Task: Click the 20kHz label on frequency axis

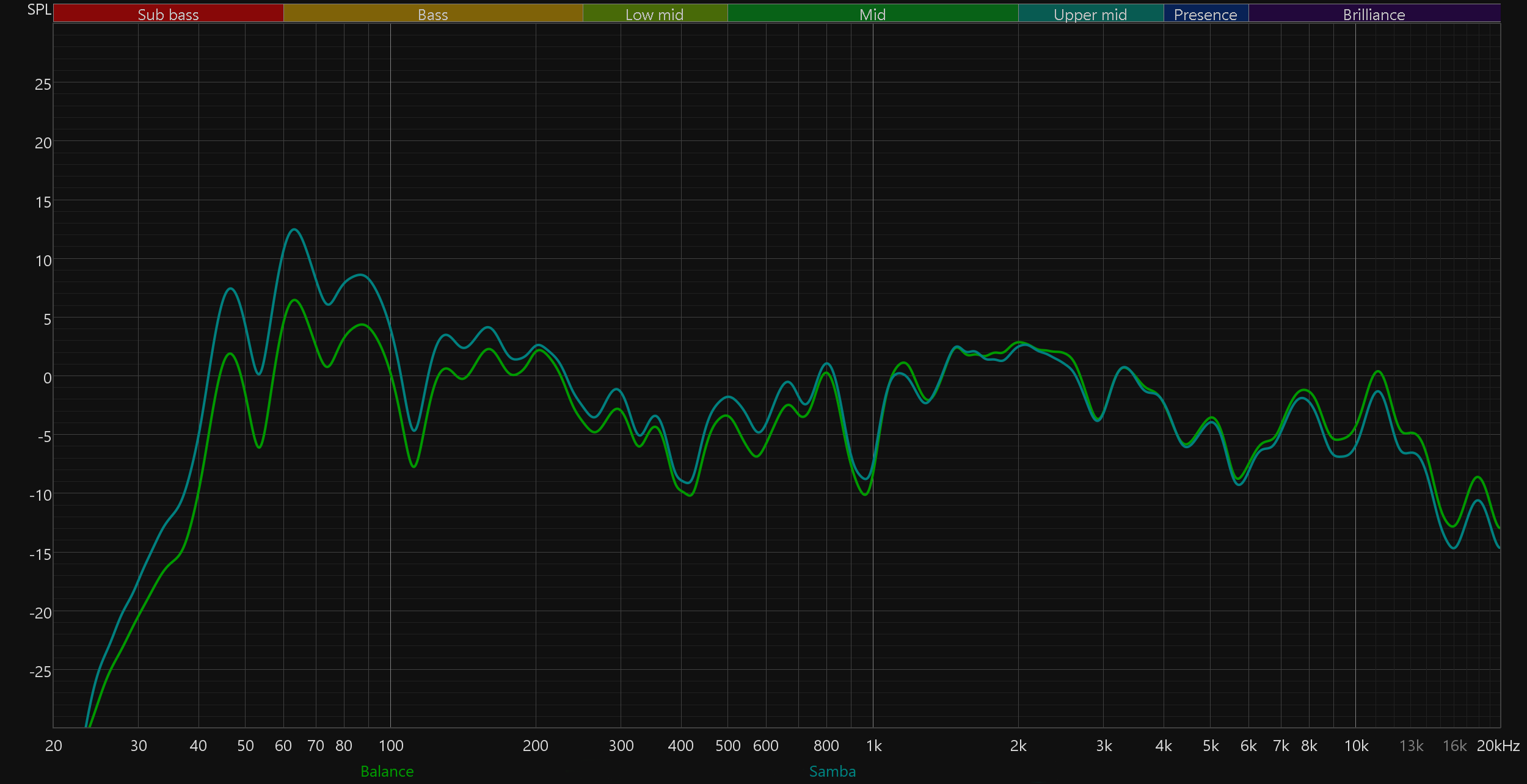Action: coord(1498,746)
